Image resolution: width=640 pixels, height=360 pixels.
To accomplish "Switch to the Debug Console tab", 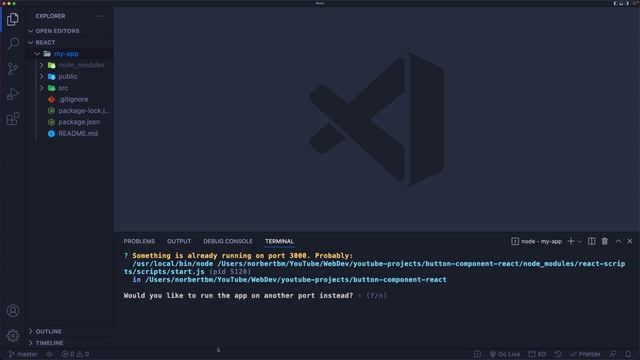I will click(228, 241).
